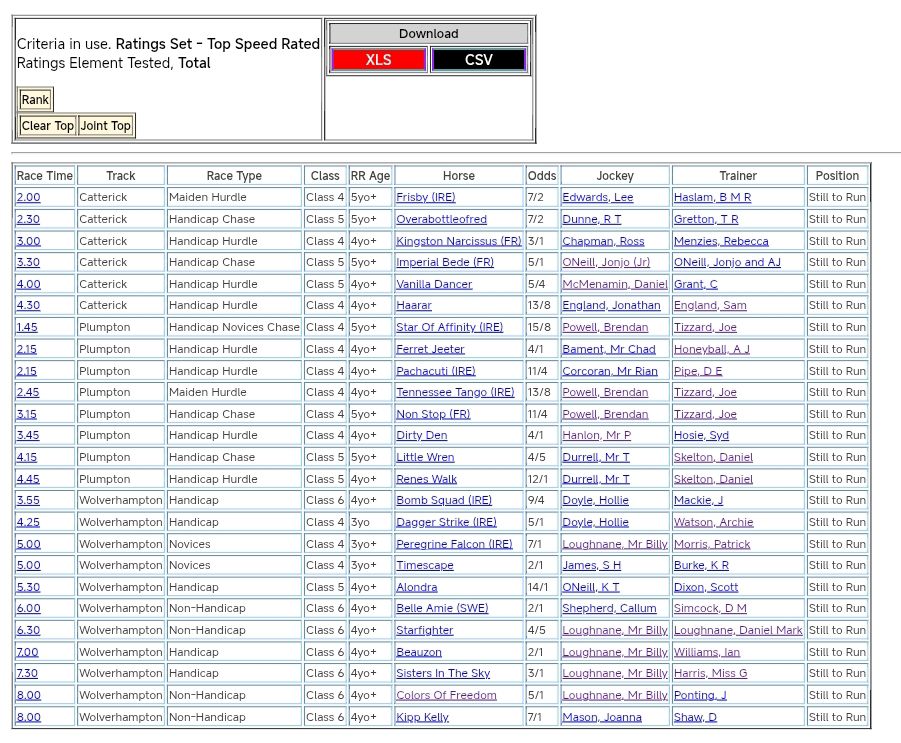
Task: Open trainer link Loughnane, Daniel Mark
Action: point(738,630)
